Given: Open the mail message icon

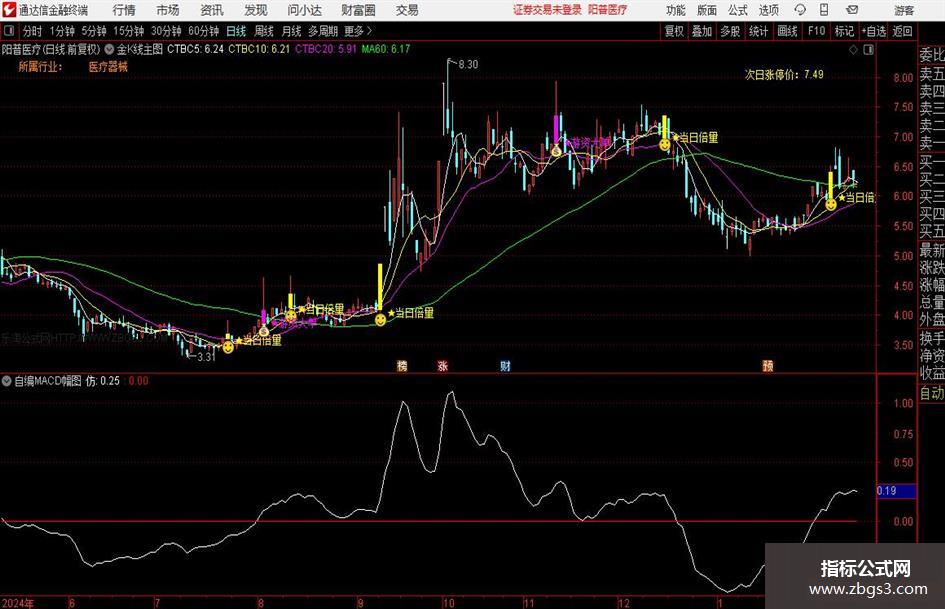Looking at the screenshot, I should (x=852, y=10).
